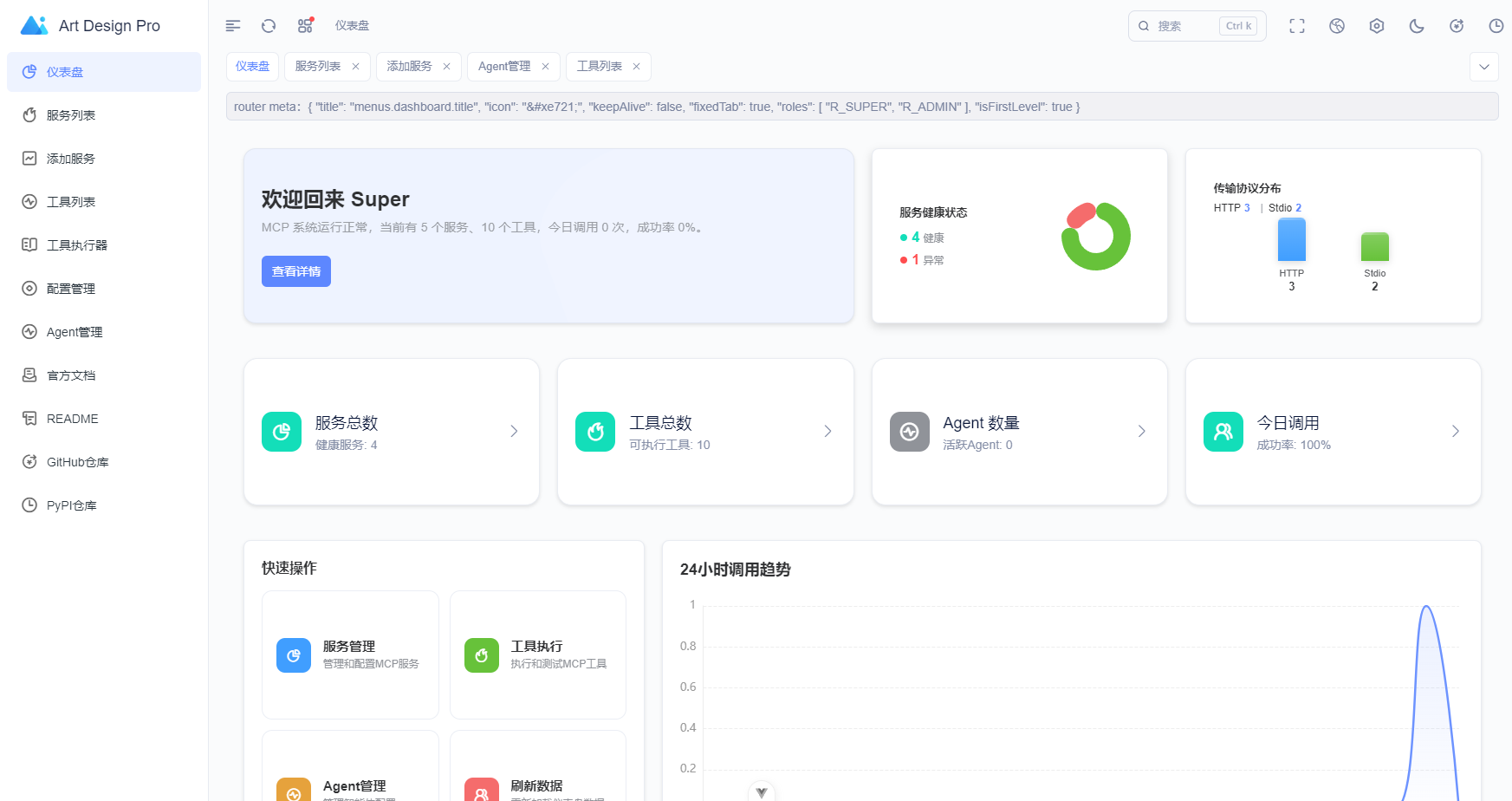Viewport: 1512px width, 801px height.
Task: Click the blue HTTP bar in the chart
Action: point(1291,240)
